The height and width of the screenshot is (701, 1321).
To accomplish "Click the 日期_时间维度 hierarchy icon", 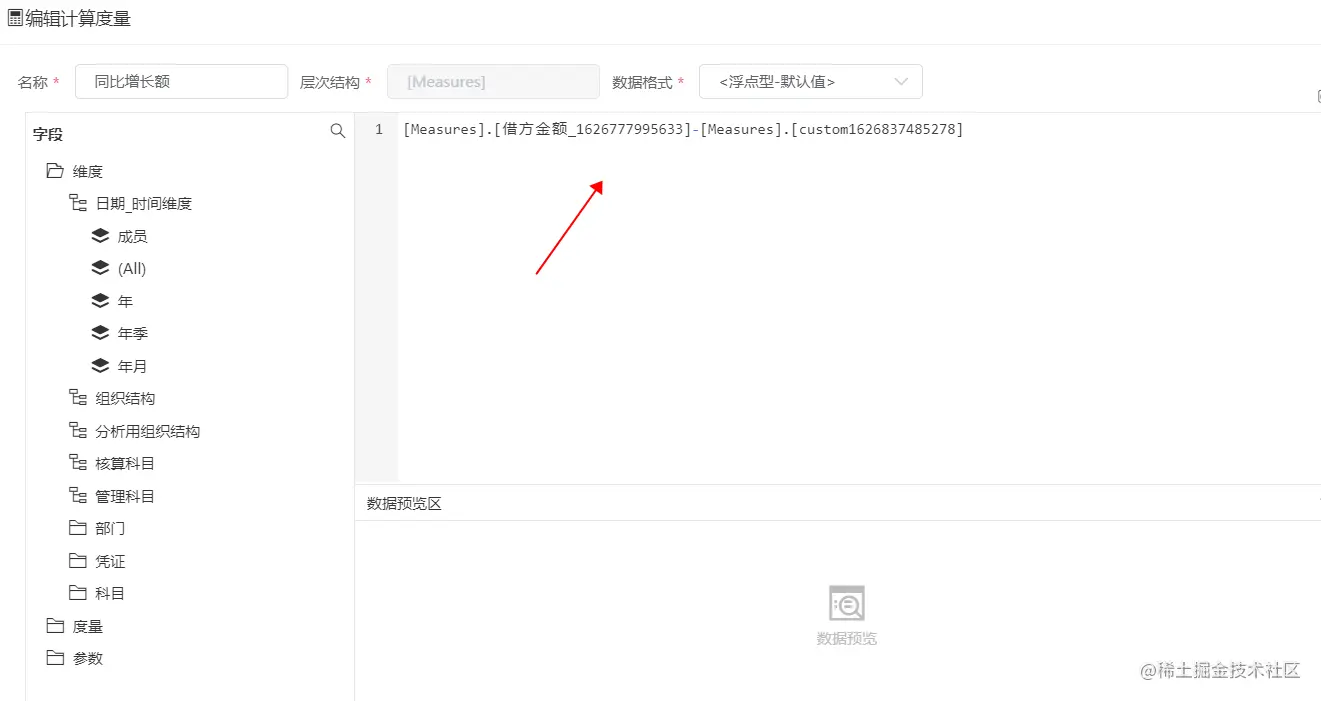I will click(78, 203).
